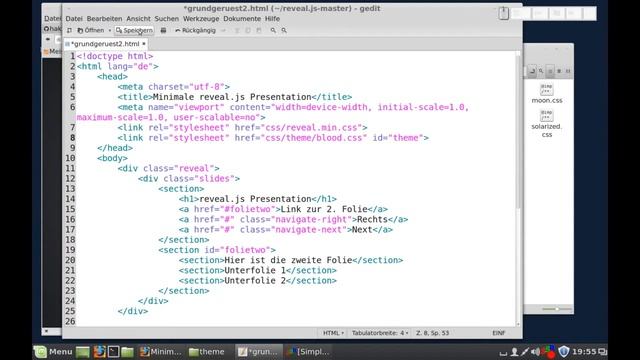Switch to the '*grun...' gedit taskbar entry
Image resolution: width=640 pixels, height=360 pixels.
pyautogui.click(x=258, y=351)
